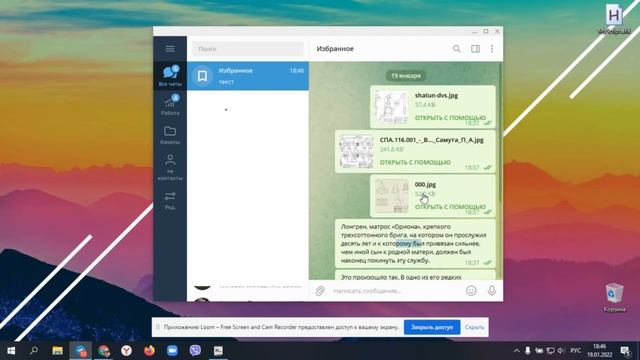The height and width of the screenshot is (360, 640).
Task: Focus the Telegram search field 'Поиск'
Action: tap(248, 49)
